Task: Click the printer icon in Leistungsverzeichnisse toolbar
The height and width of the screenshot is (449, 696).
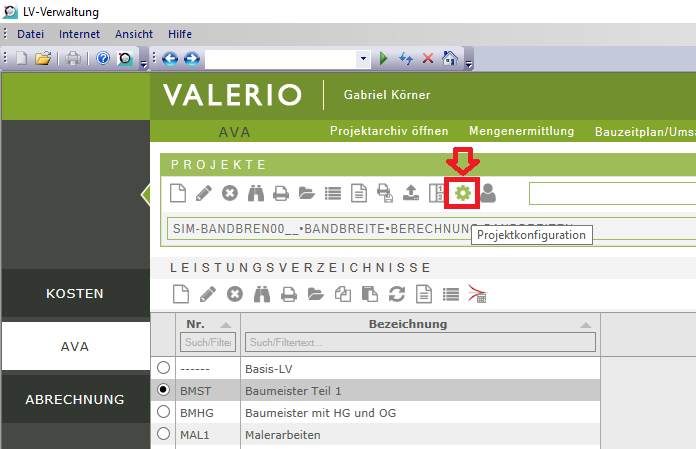Action: [x=289, y=294]
